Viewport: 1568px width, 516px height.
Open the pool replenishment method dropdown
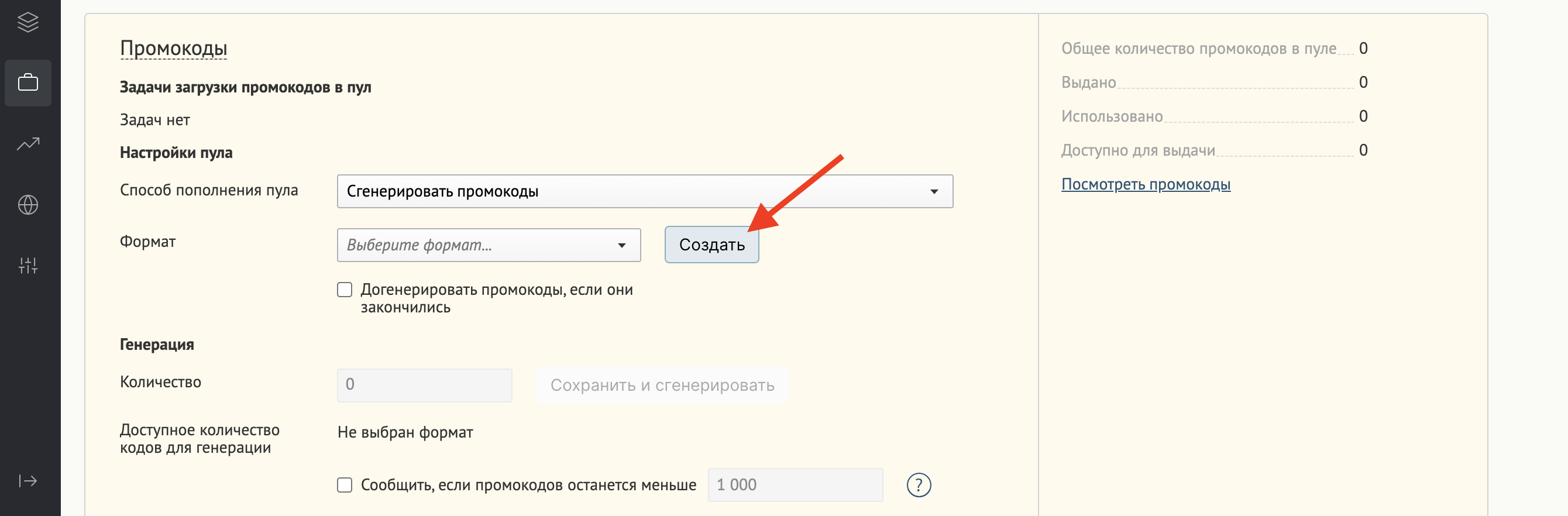[645, 192]
